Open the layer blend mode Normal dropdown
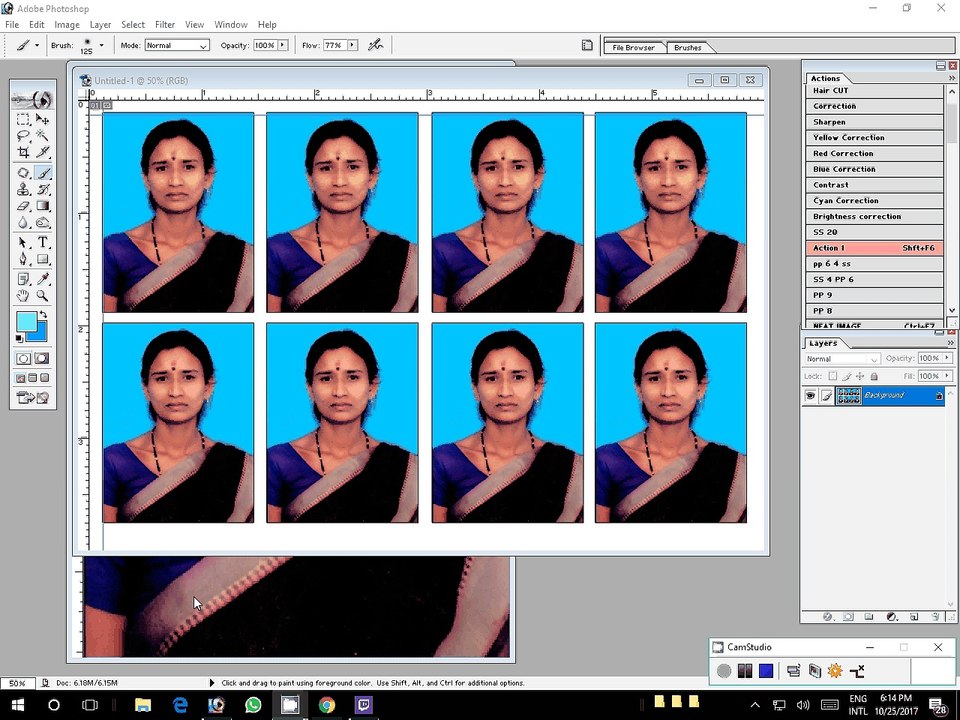The height and width of the screenshot is (720, 960). (842, 359)
